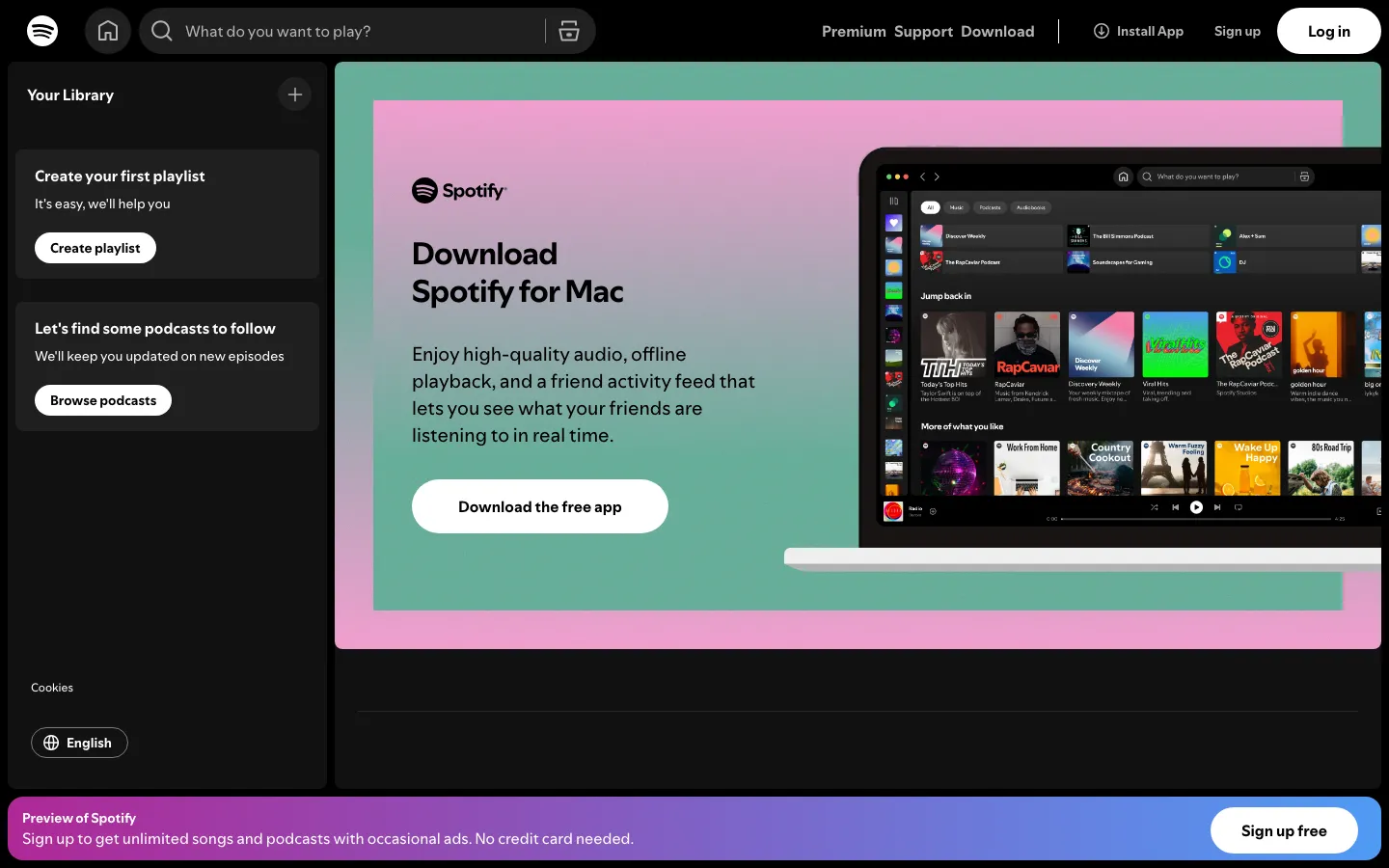Click the 'Enjoy high-quality audio' description paragraph
Viewport: 1389px width, 868px height.
coord(584,394)
